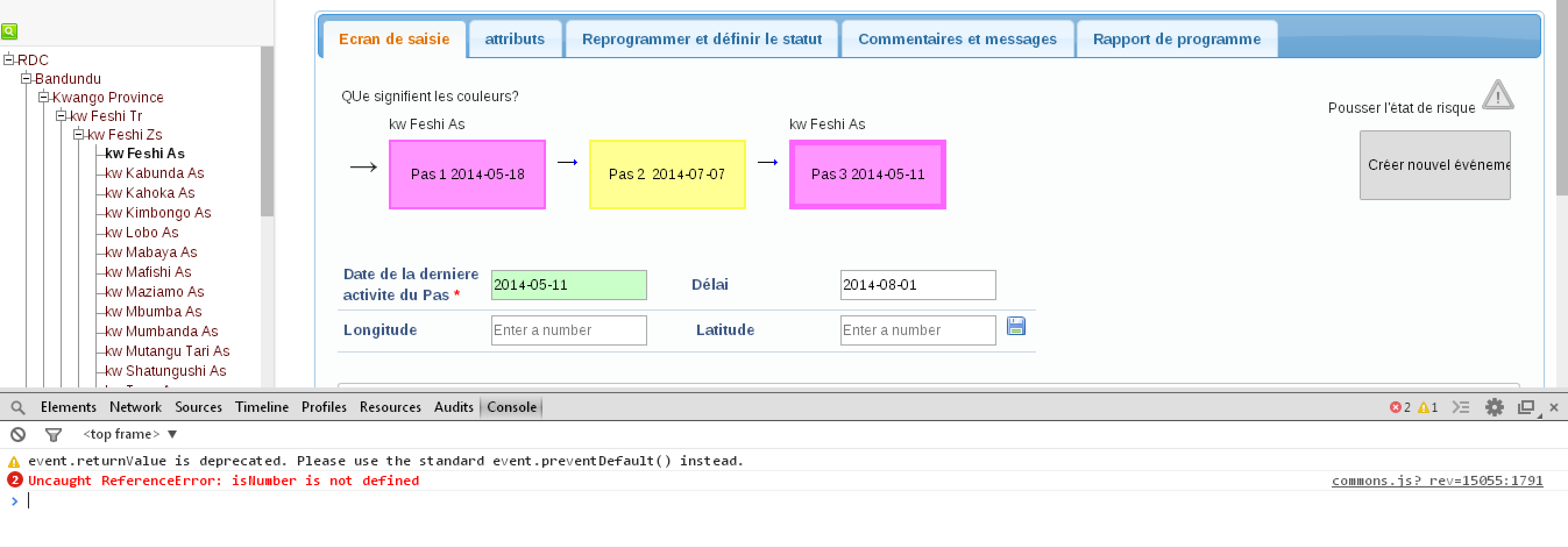Switch to DevTools Network tab
This screenshot has width=1568, height=548.
point(135,407)
